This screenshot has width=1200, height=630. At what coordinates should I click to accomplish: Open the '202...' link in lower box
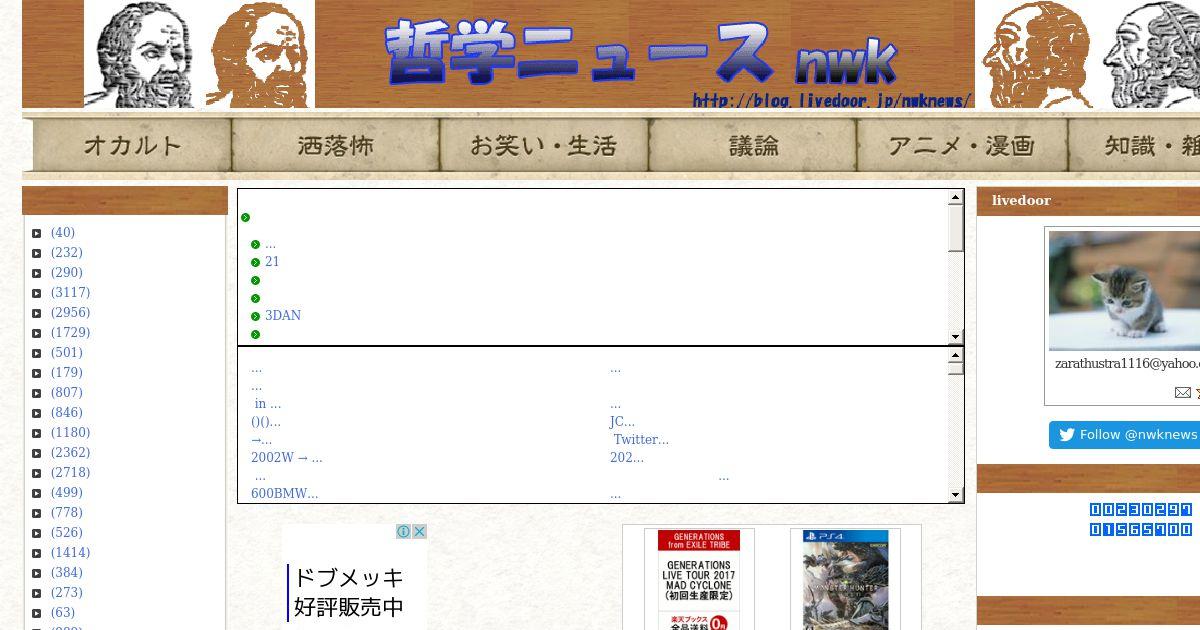tap(627, 458)
